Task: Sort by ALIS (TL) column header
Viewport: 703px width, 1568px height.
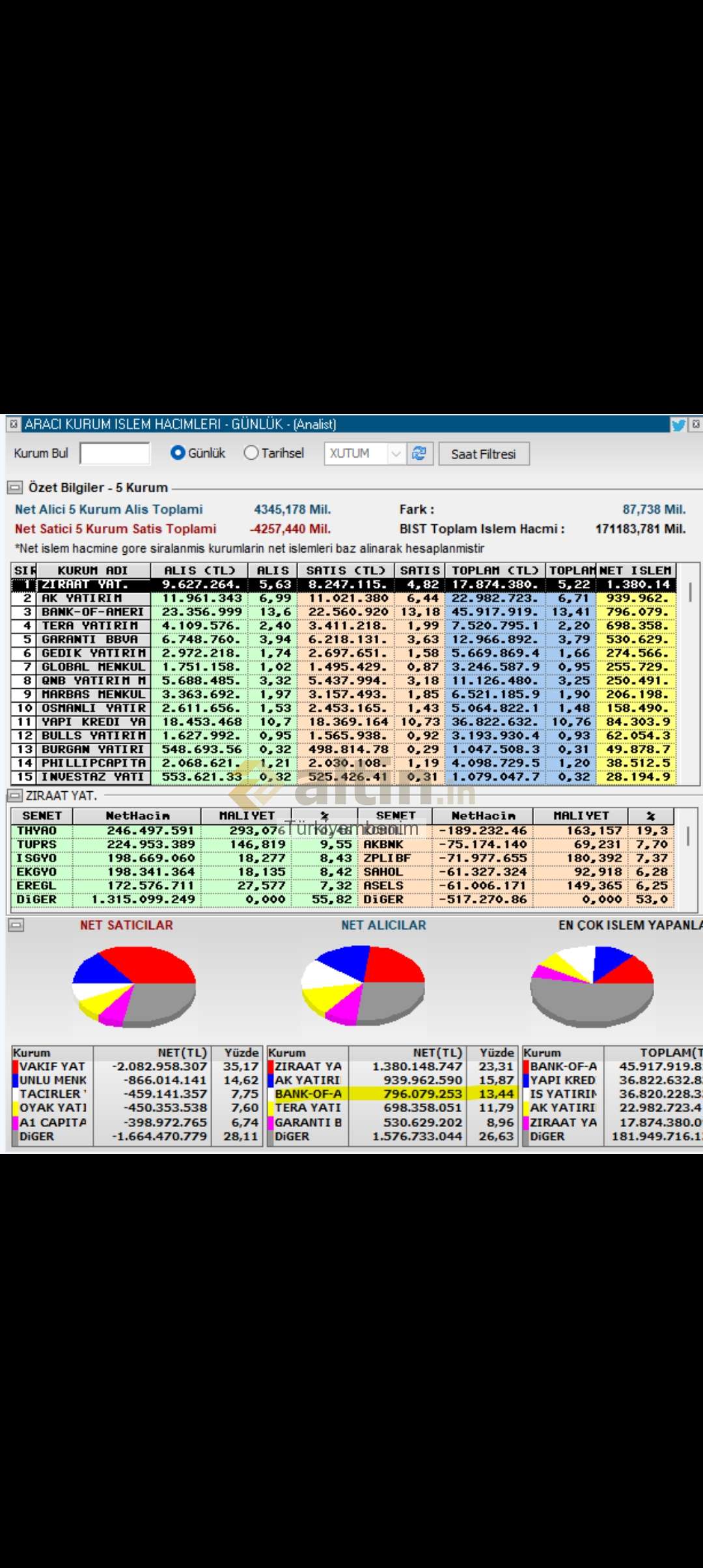Action: click(199, 570)
